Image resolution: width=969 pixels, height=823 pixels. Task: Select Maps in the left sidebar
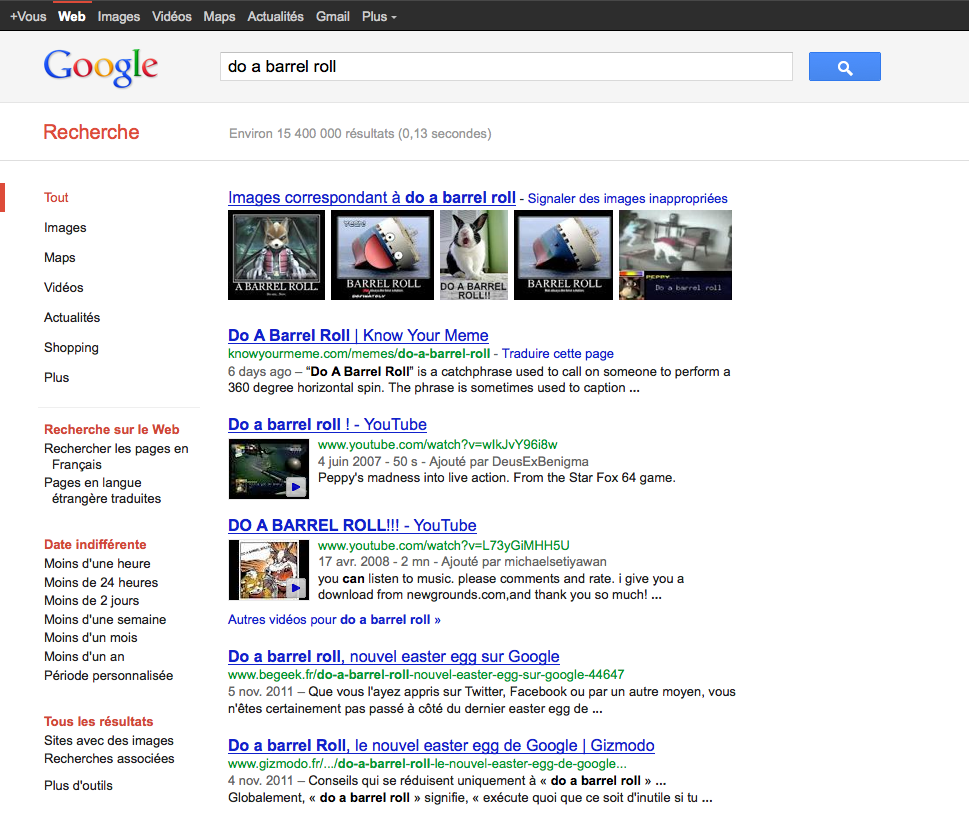click(x=59, y=258)
